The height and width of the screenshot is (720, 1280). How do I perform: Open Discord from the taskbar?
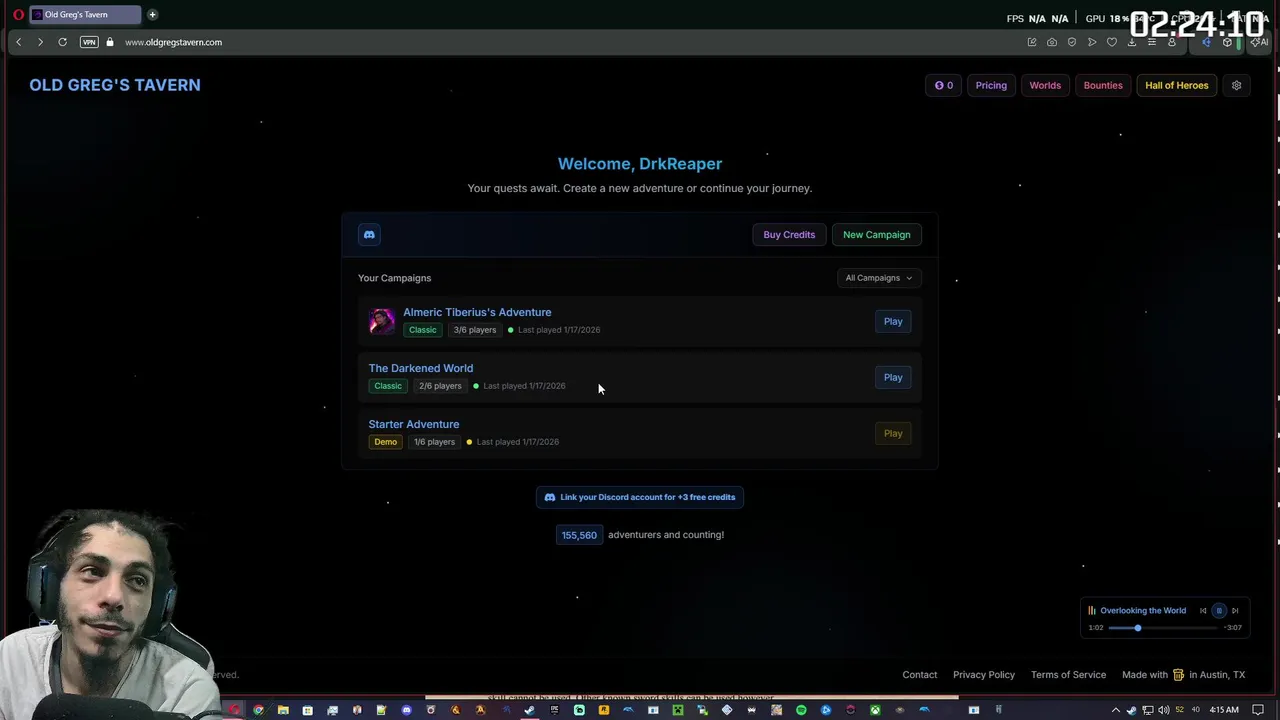click(406, 710)
